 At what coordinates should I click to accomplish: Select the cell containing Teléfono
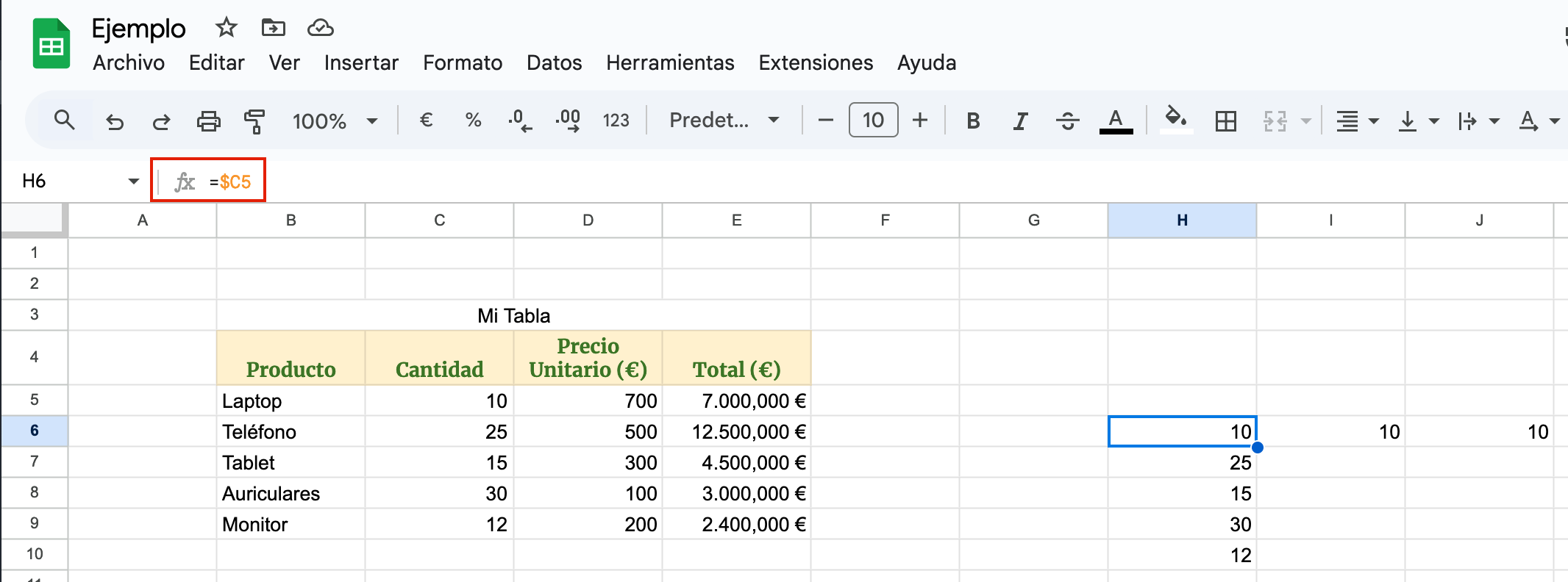point(291,431)
